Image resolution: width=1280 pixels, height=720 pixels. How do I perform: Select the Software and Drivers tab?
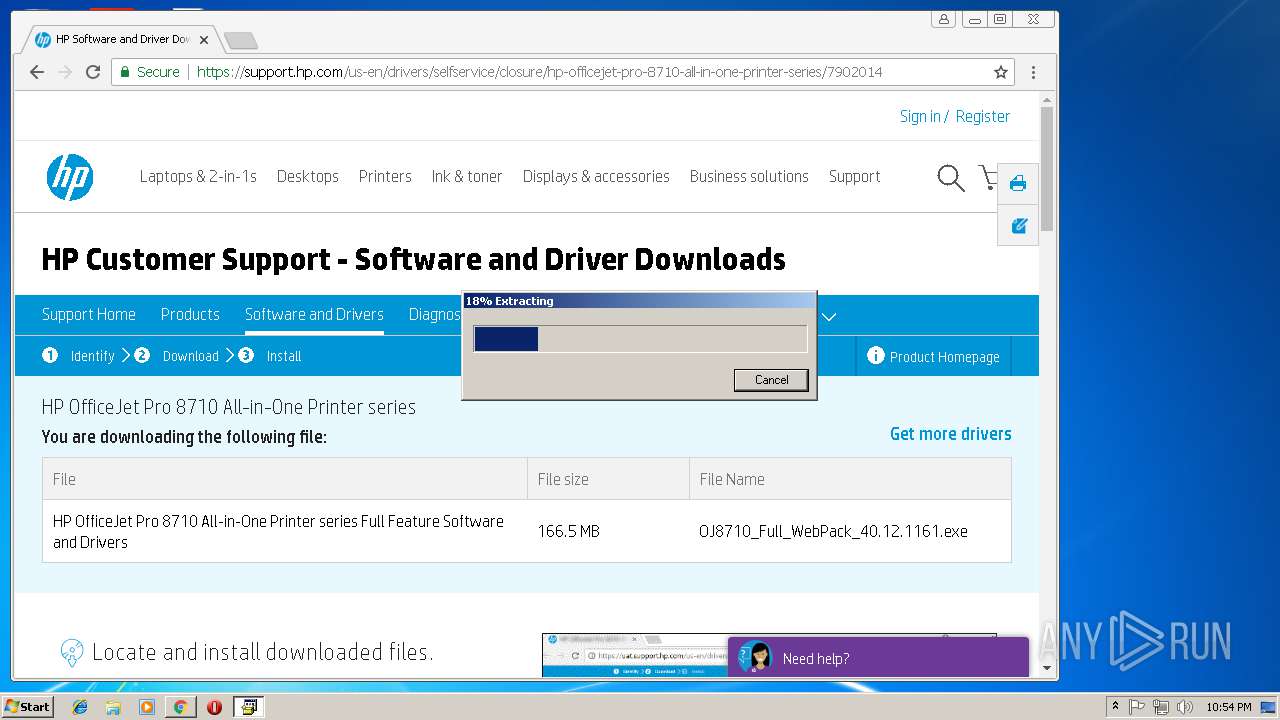tap(314, 314)
